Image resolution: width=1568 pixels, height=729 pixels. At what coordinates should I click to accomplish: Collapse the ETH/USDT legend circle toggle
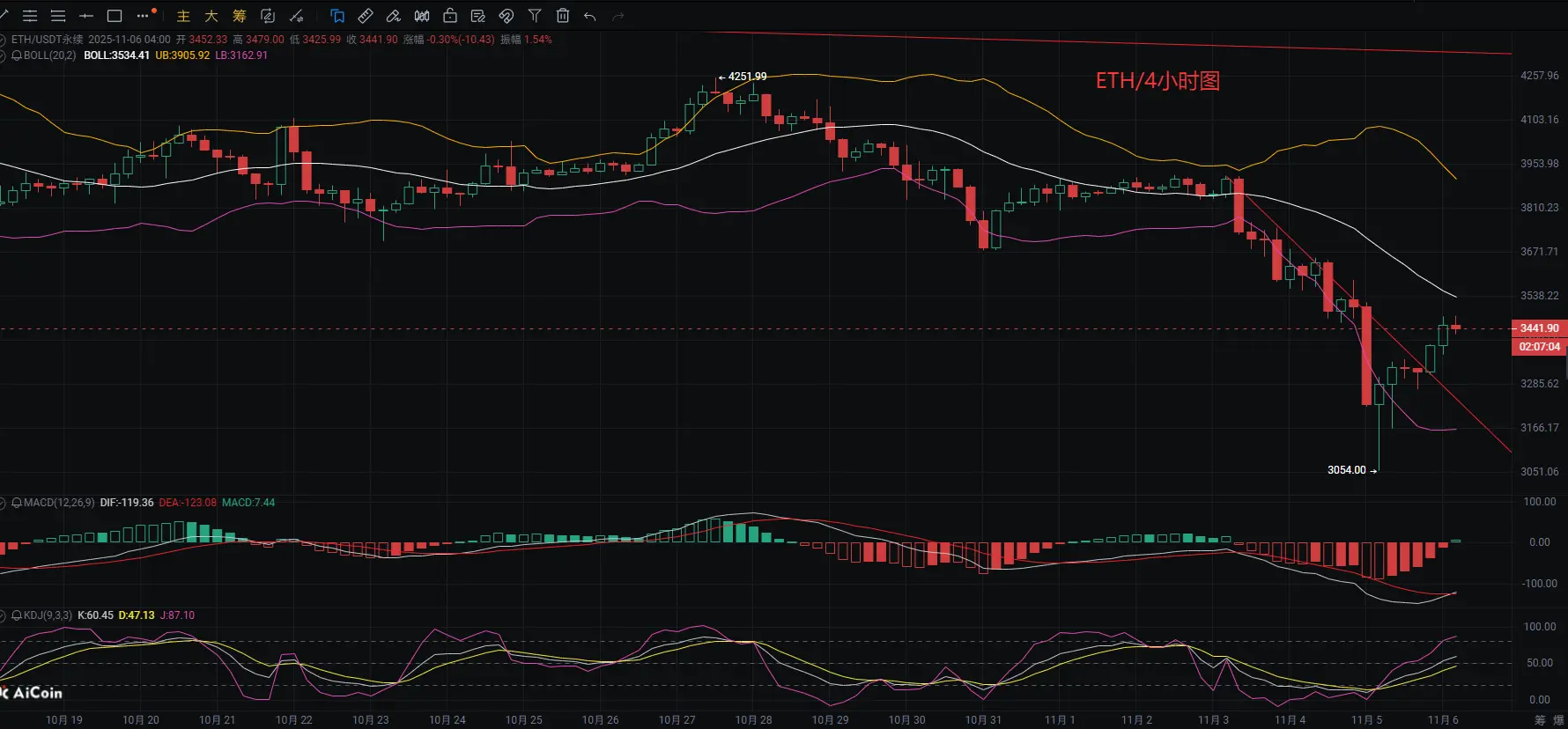[4, 40]
